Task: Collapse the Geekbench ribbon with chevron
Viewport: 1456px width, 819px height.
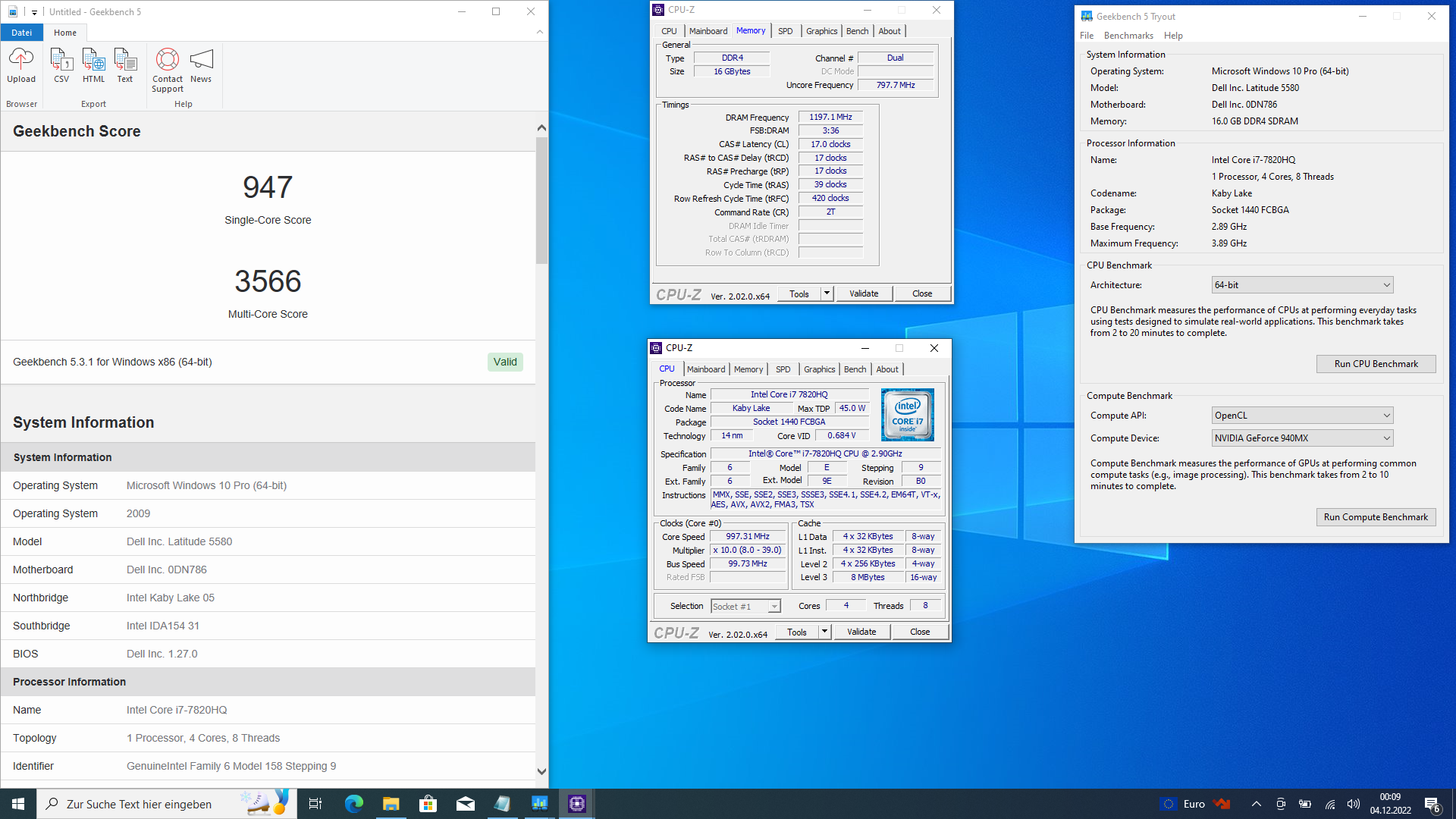Action: click(x=540, y=32)
